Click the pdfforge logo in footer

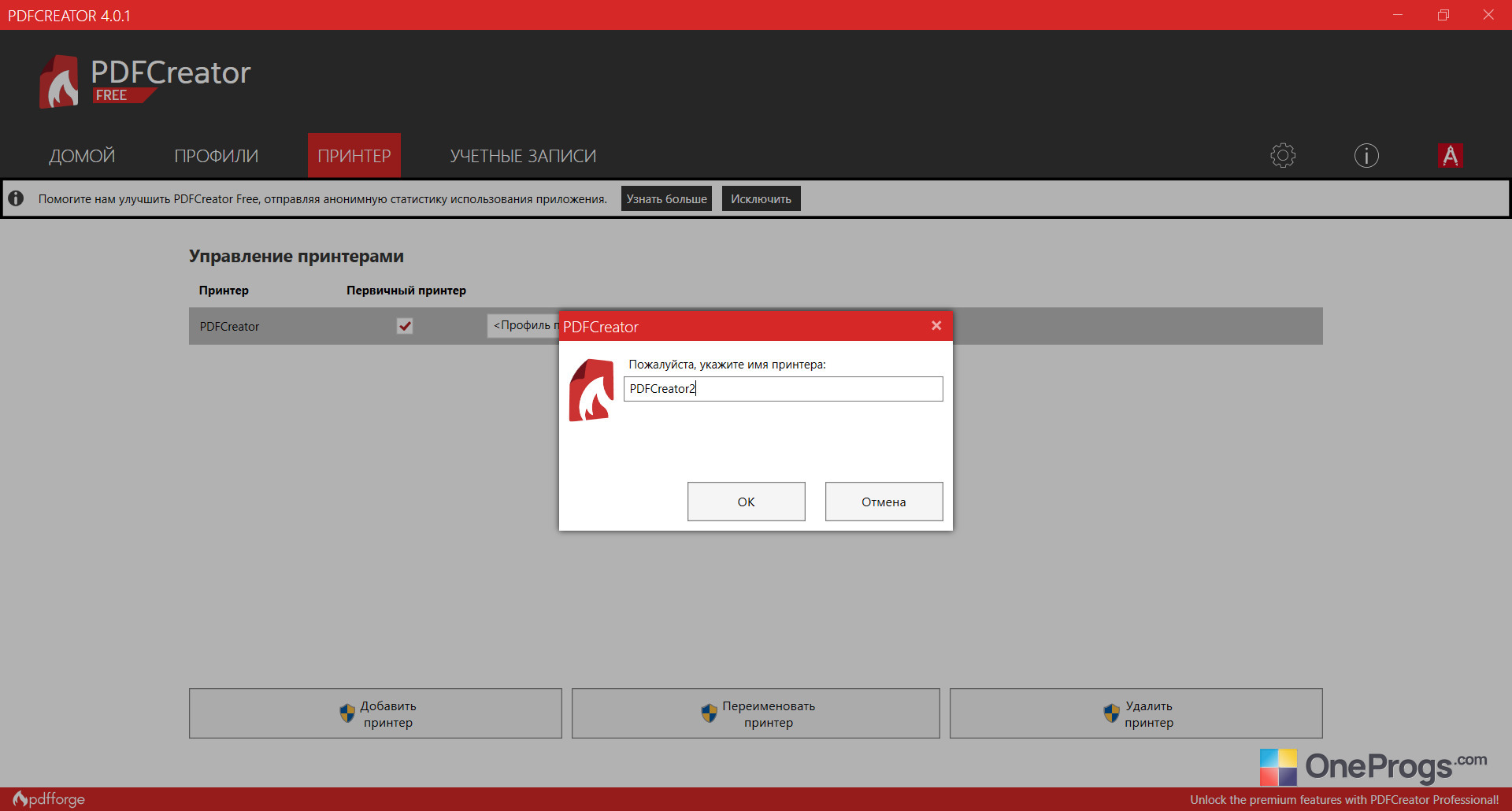(x=49, y=799)
